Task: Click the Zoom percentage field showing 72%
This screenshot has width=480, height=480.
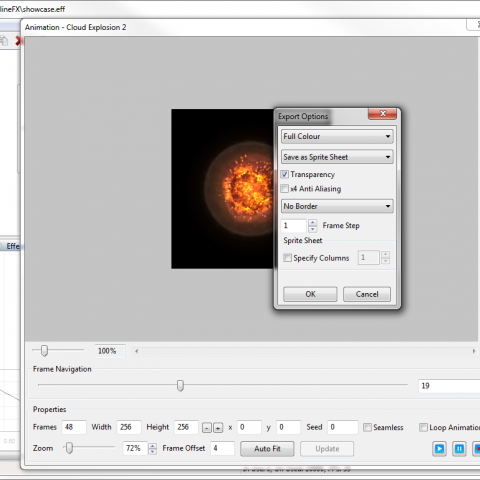Action: 135,448
